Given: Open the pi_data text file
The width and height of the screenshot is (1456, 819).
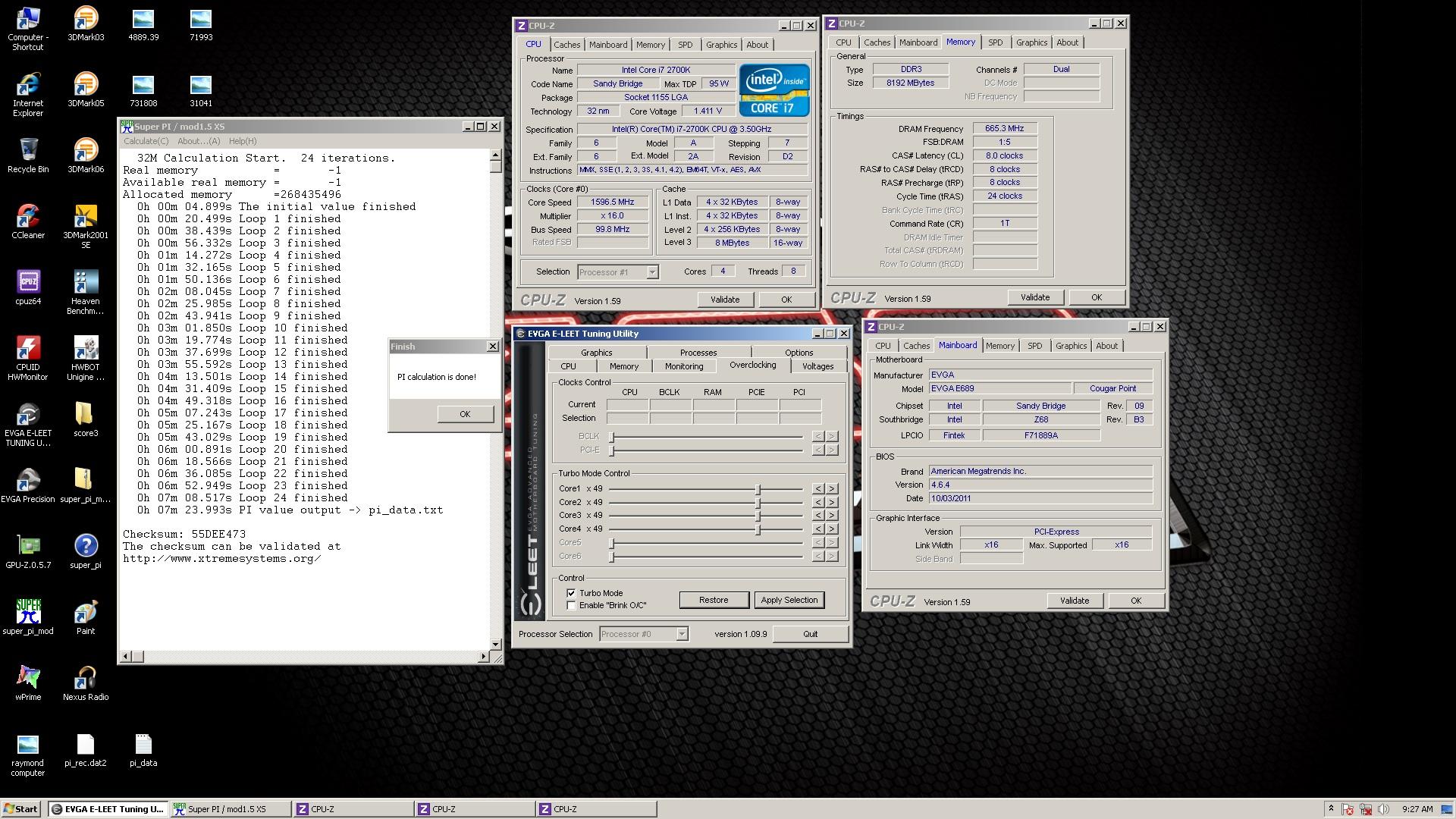Looking at the screenshot, I should [x=143, y=750].
